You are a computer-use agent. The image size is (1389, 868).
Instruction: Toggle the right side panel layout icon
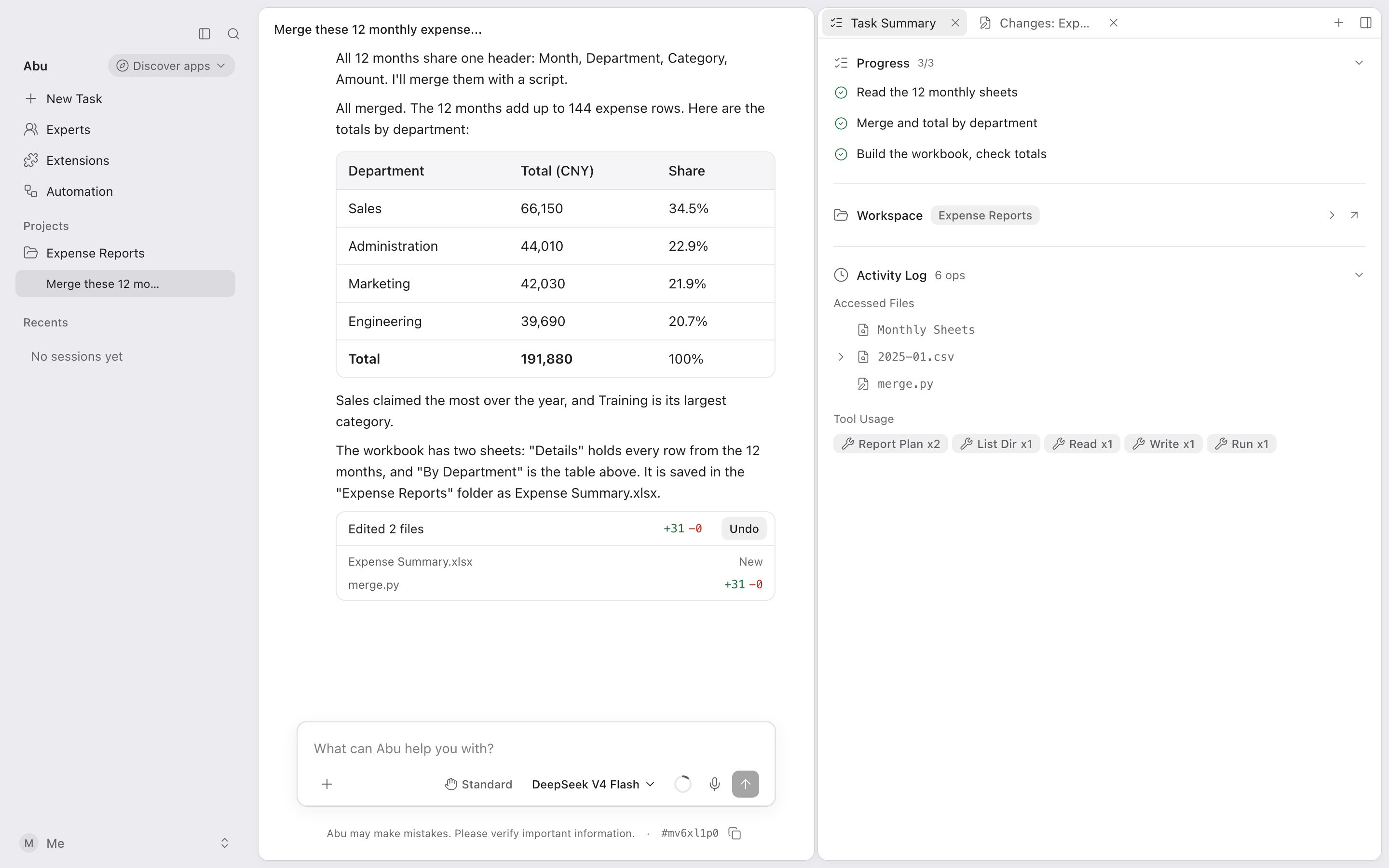(1365, 23)
